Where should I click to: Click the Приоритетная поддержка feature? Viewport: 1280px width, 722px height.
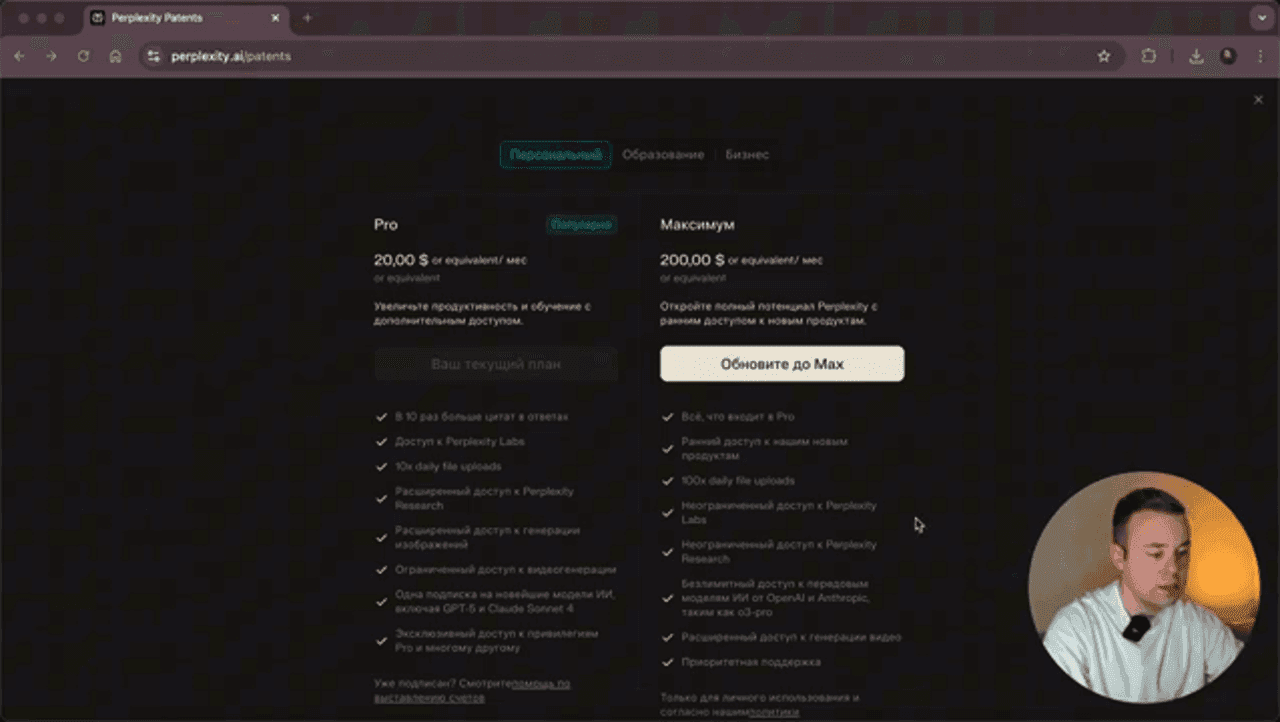751,662
